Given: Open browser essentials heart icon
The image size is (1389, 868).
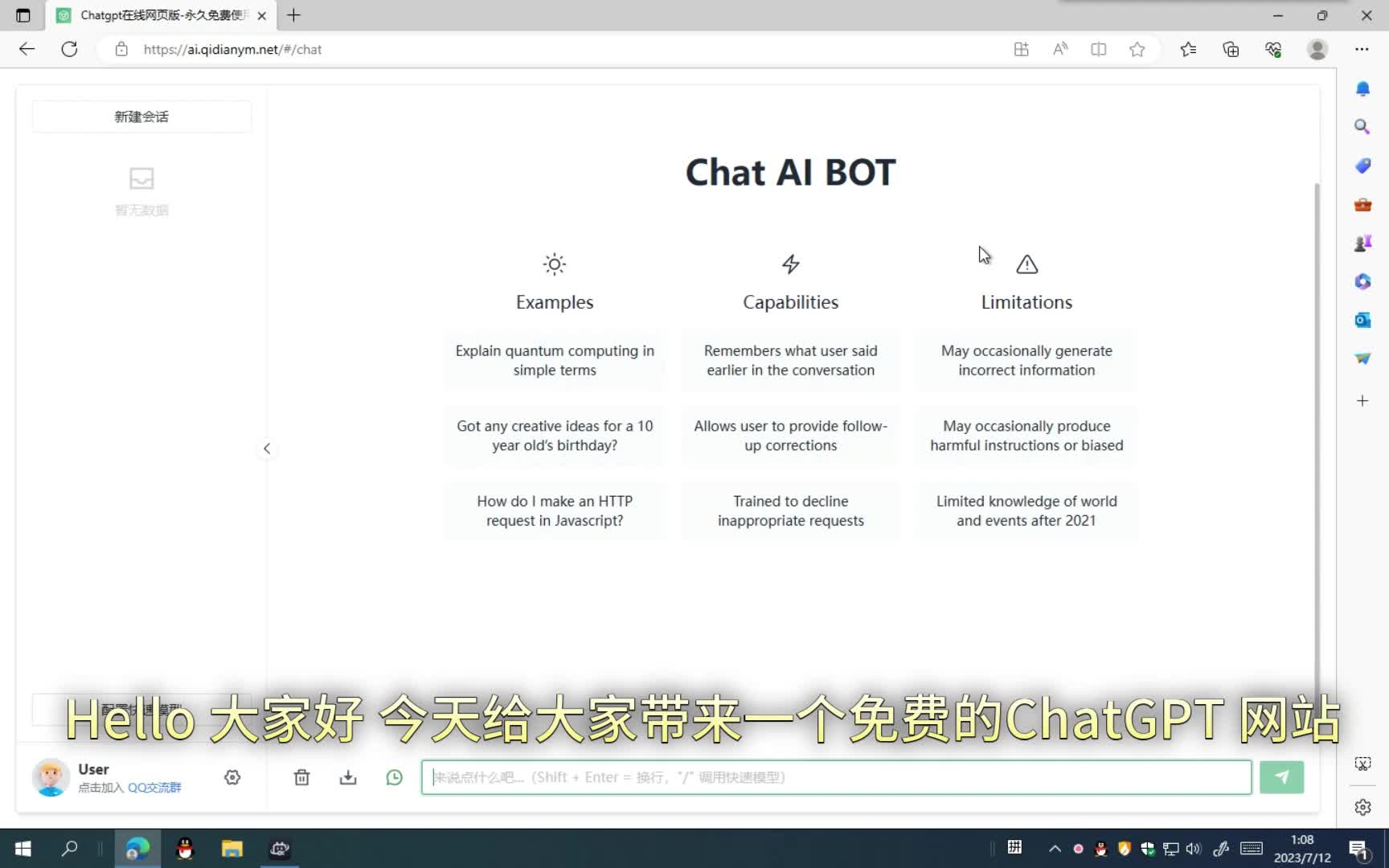Looking at the screenshot, I should 1273,49.
